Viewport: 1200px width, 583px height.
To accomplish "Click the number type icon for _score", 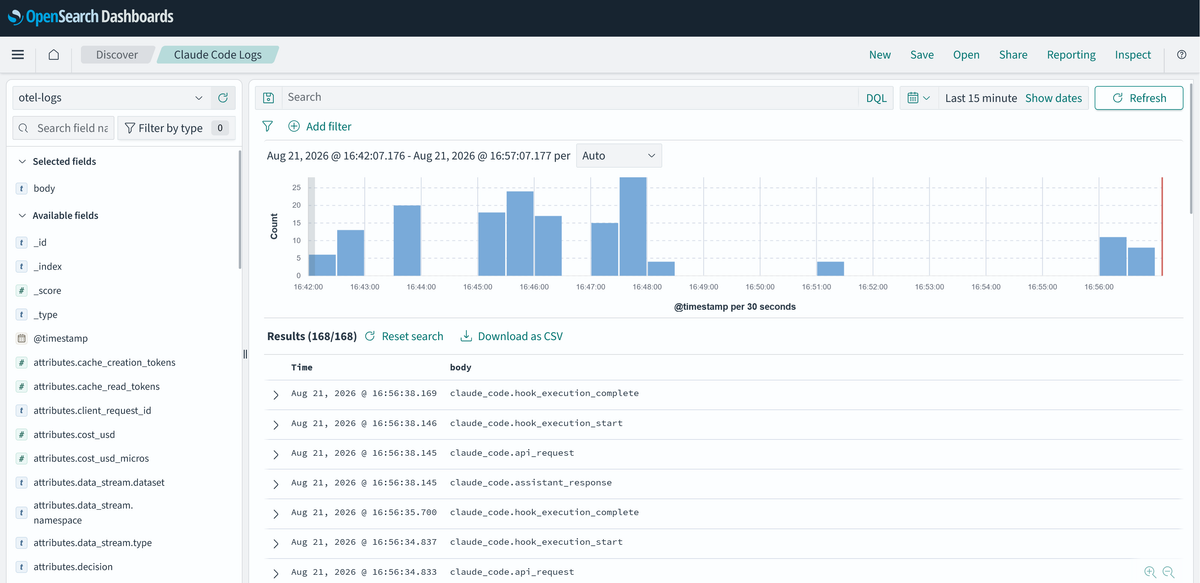I will [22, 291].
